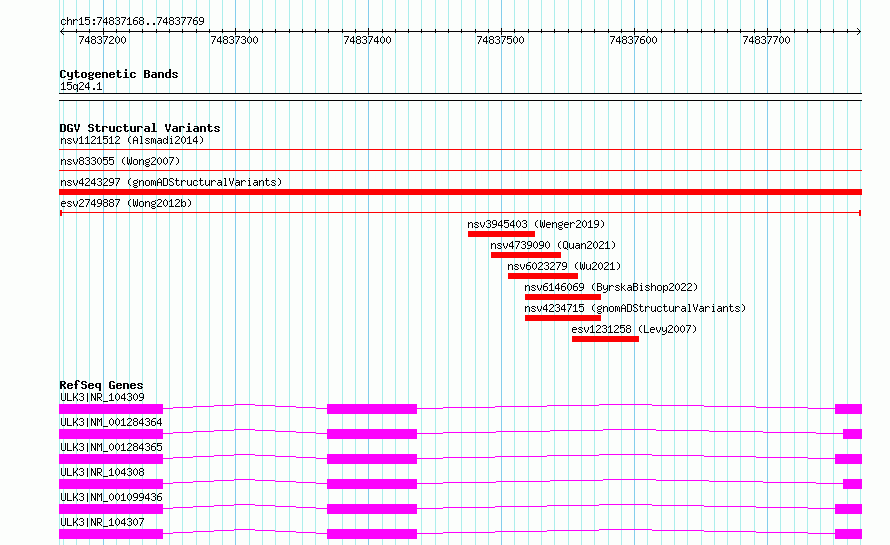Open transcript ULK3|NR_104309 label
The height and width of the screenshot is (545, 890).
click(x=102, y=397)
